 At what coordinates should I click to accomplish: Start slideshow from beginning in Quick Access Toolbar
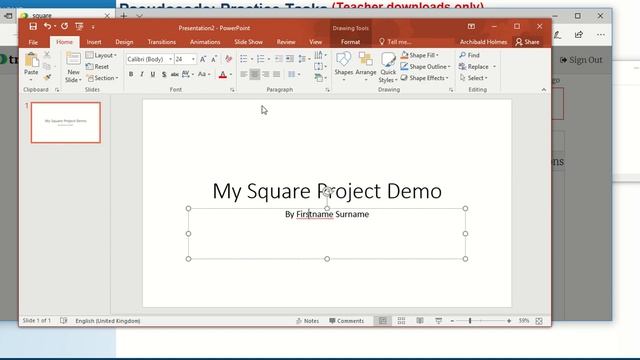[x=79, y=27]
